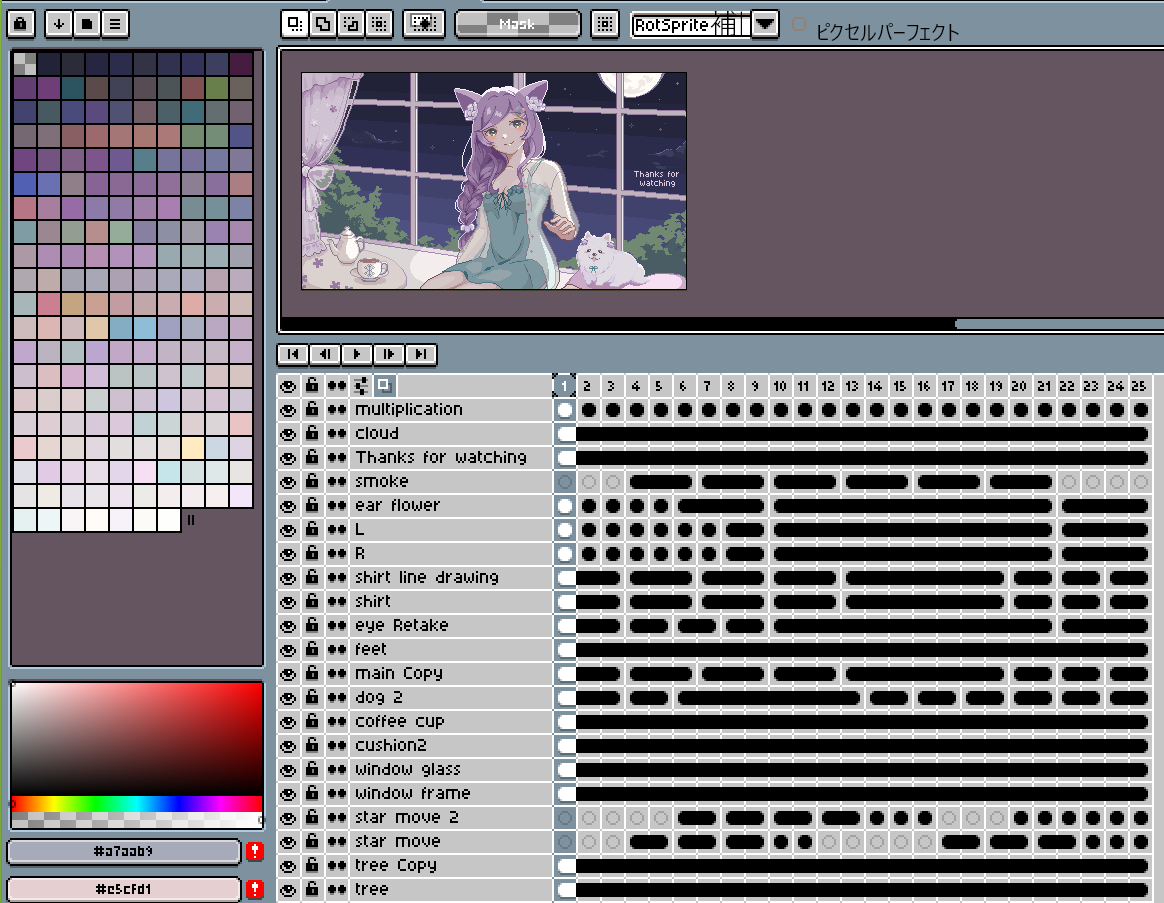
Task: Toggle opaque selection icon
Action: (x=424, y=24)
